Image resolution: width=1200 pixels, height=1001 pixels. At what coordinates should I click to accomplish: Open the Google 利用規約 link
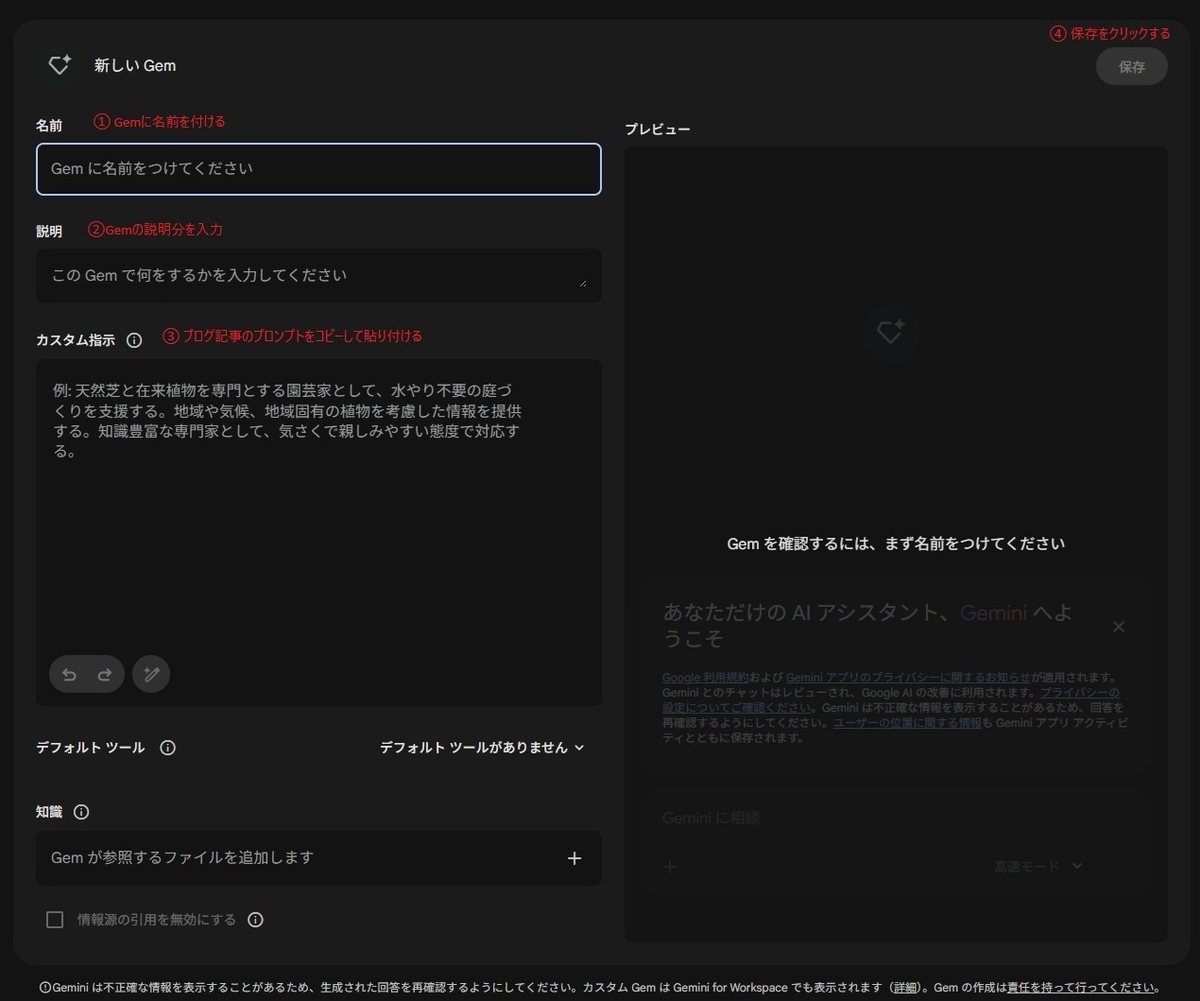pyautogui.click(x=705, y=677)
